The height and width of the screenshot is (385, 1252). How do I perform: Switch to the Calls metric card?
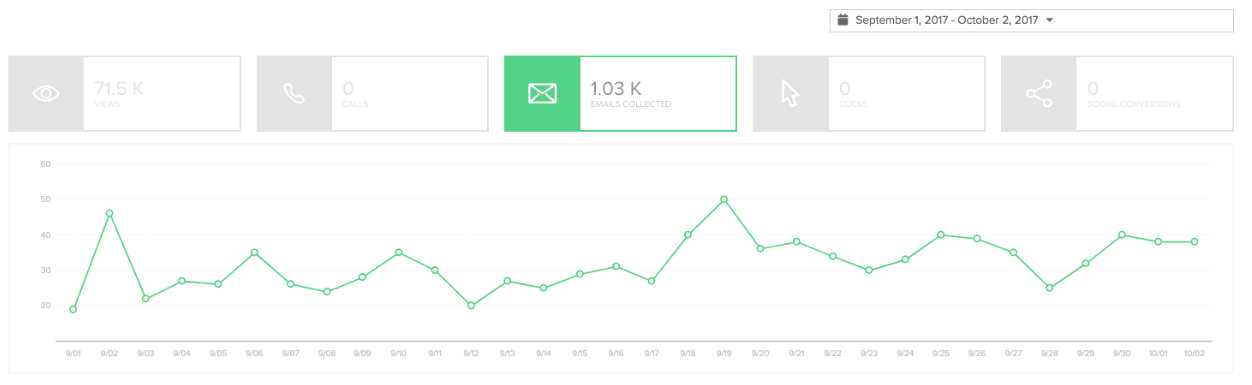[x=372, y=94]
